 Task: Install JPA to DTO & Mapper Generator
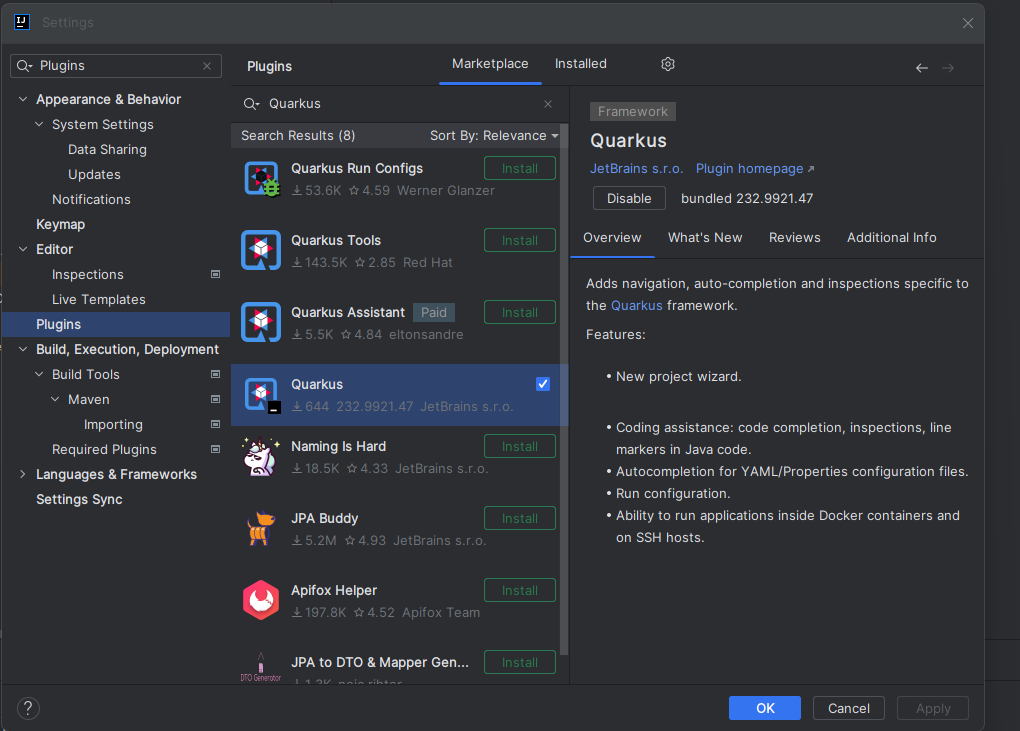(x=520, y=663)
